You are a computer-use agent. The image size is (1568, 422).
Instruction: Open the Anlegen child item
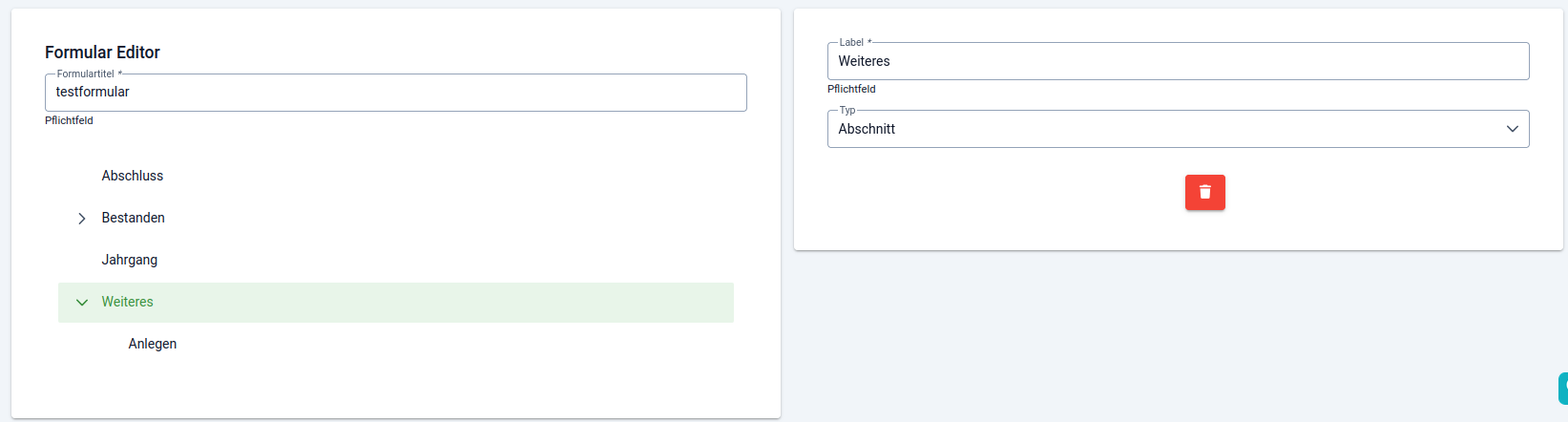(153, 344)
